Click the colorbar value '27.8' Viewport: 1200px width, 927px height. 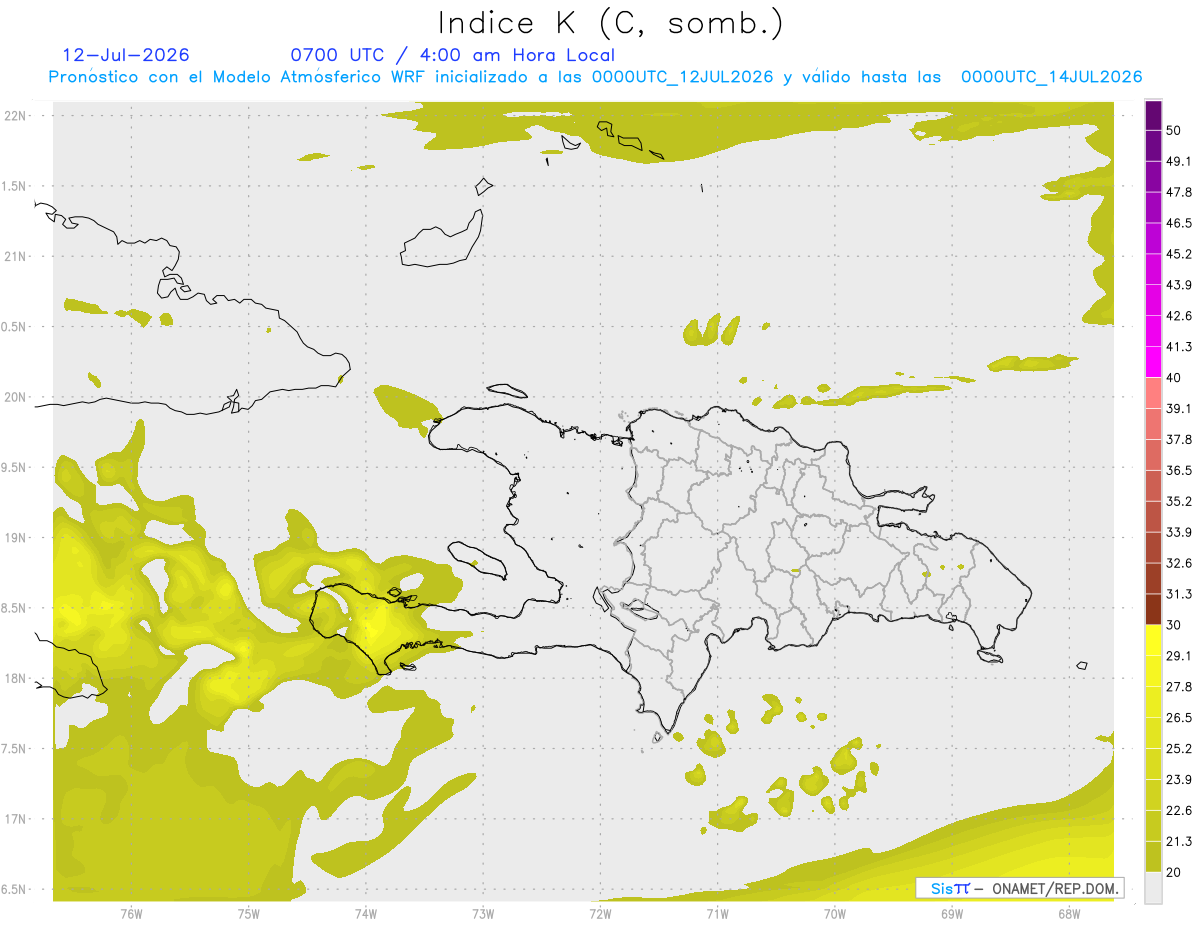(1178, 687)
